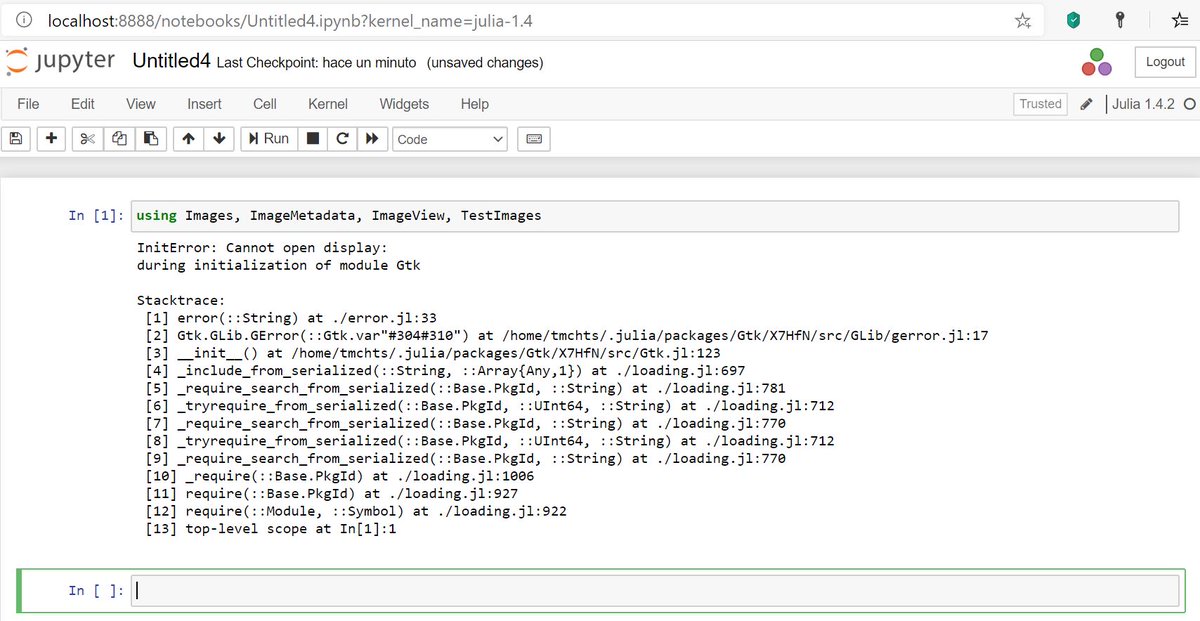
Task: Insert cell below with plus icon
Action: coord(52,139)
